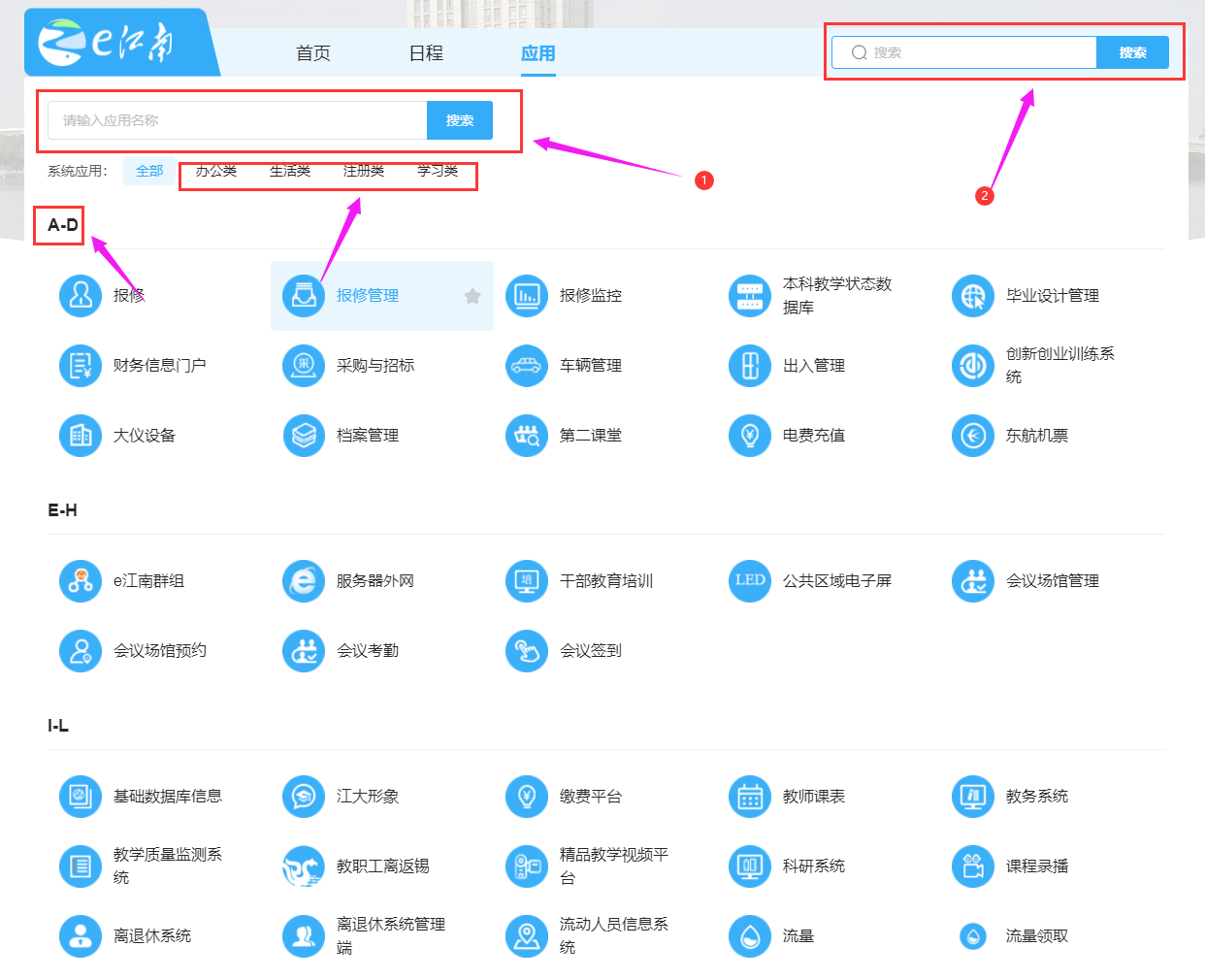This screenshot has height=980, width=1205.
Task: Open the 会议场馆管理 icon
Action: (973, 580)
